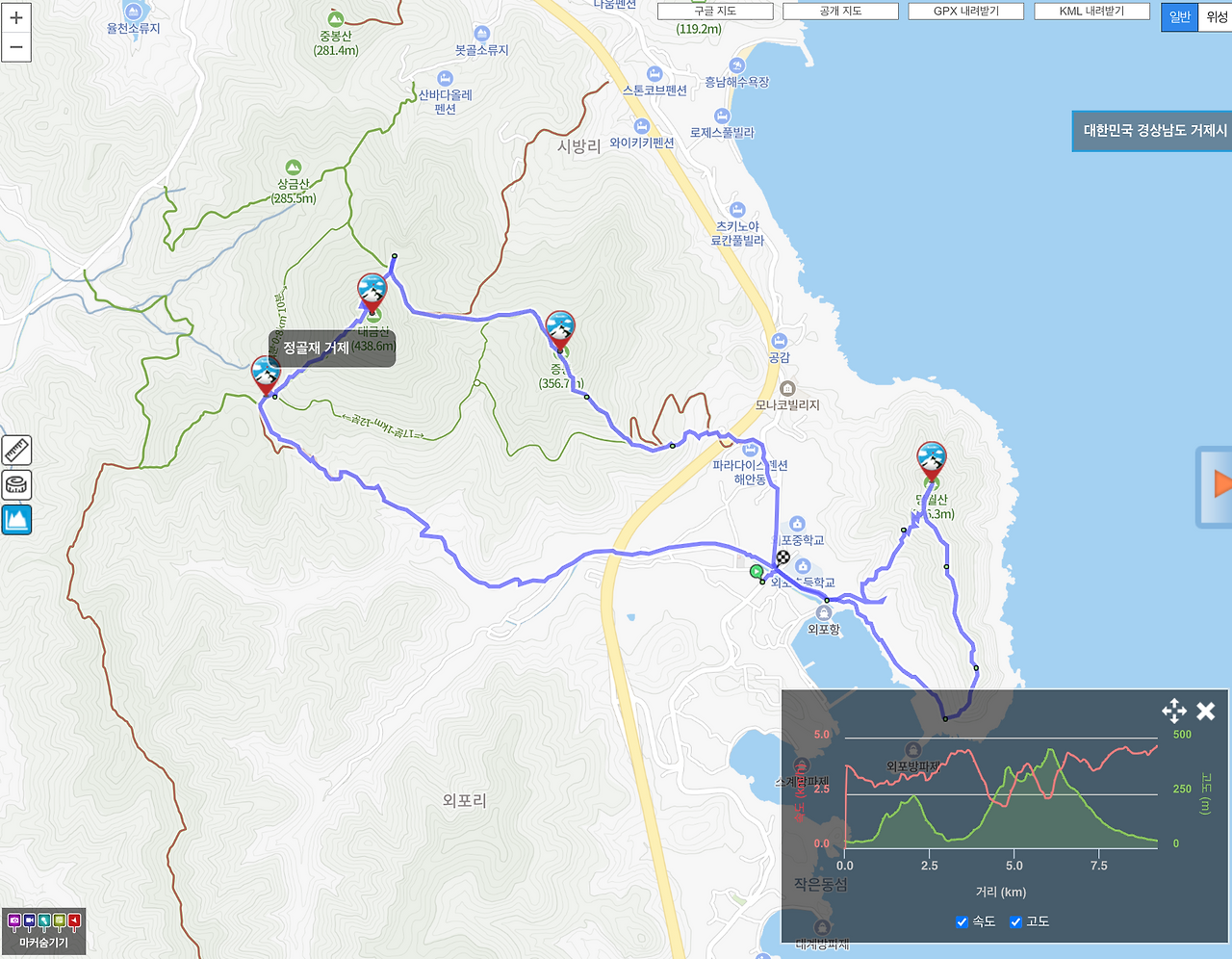This screenshot has width=1232, height=959.
Task: Click the 중봉산 mountain peak icon
Action: pos(336,19)
